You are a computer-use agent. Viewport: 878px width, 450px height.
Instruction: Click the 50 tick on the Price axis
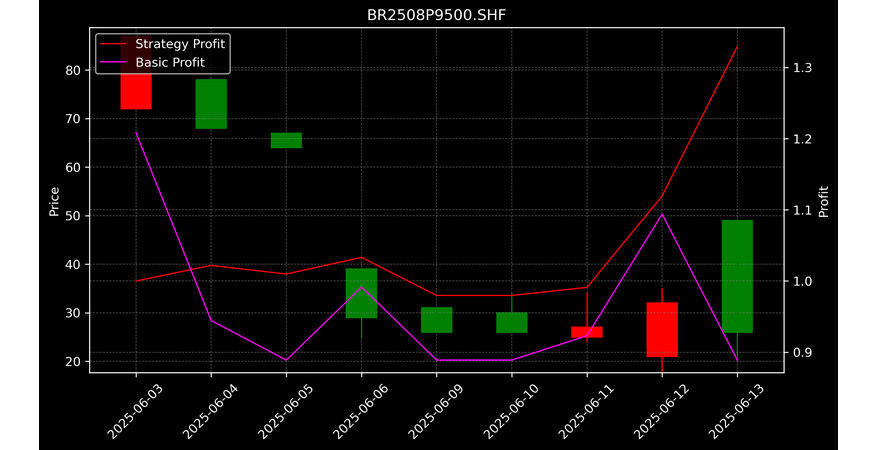tap(73, 216)
